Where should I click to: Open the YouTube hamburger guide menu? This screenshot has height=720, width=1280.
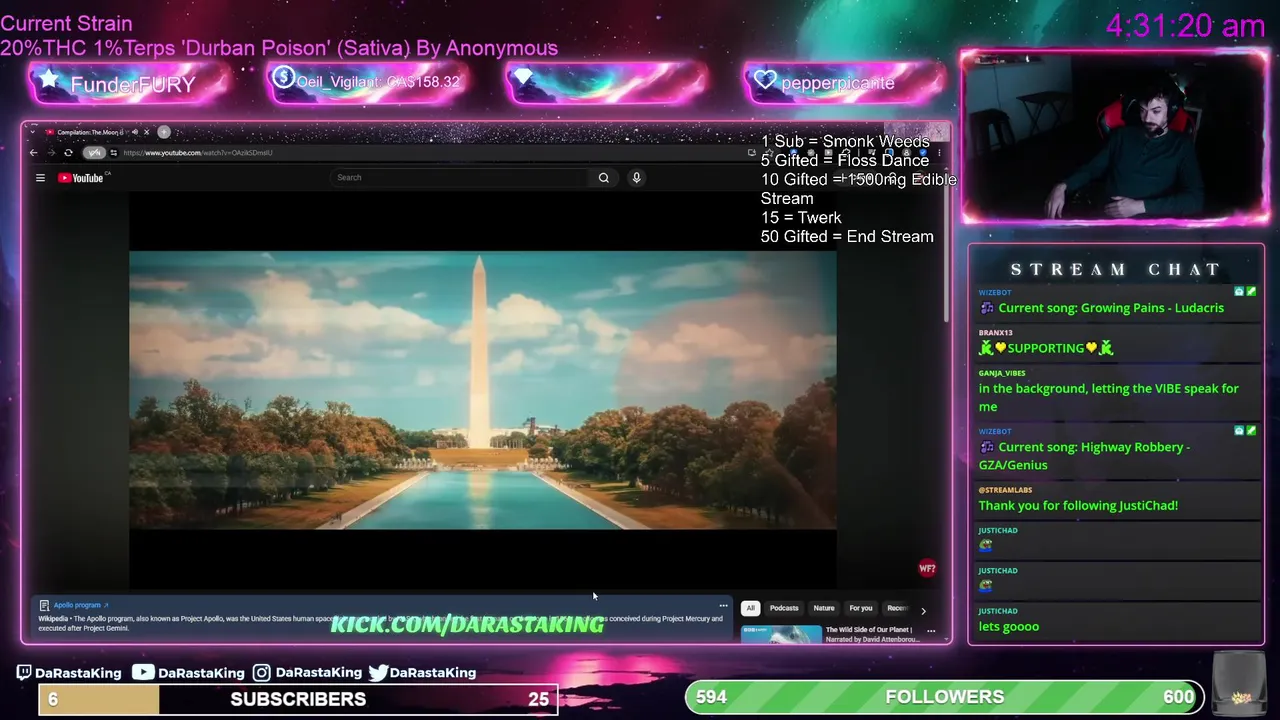(40, 178)
